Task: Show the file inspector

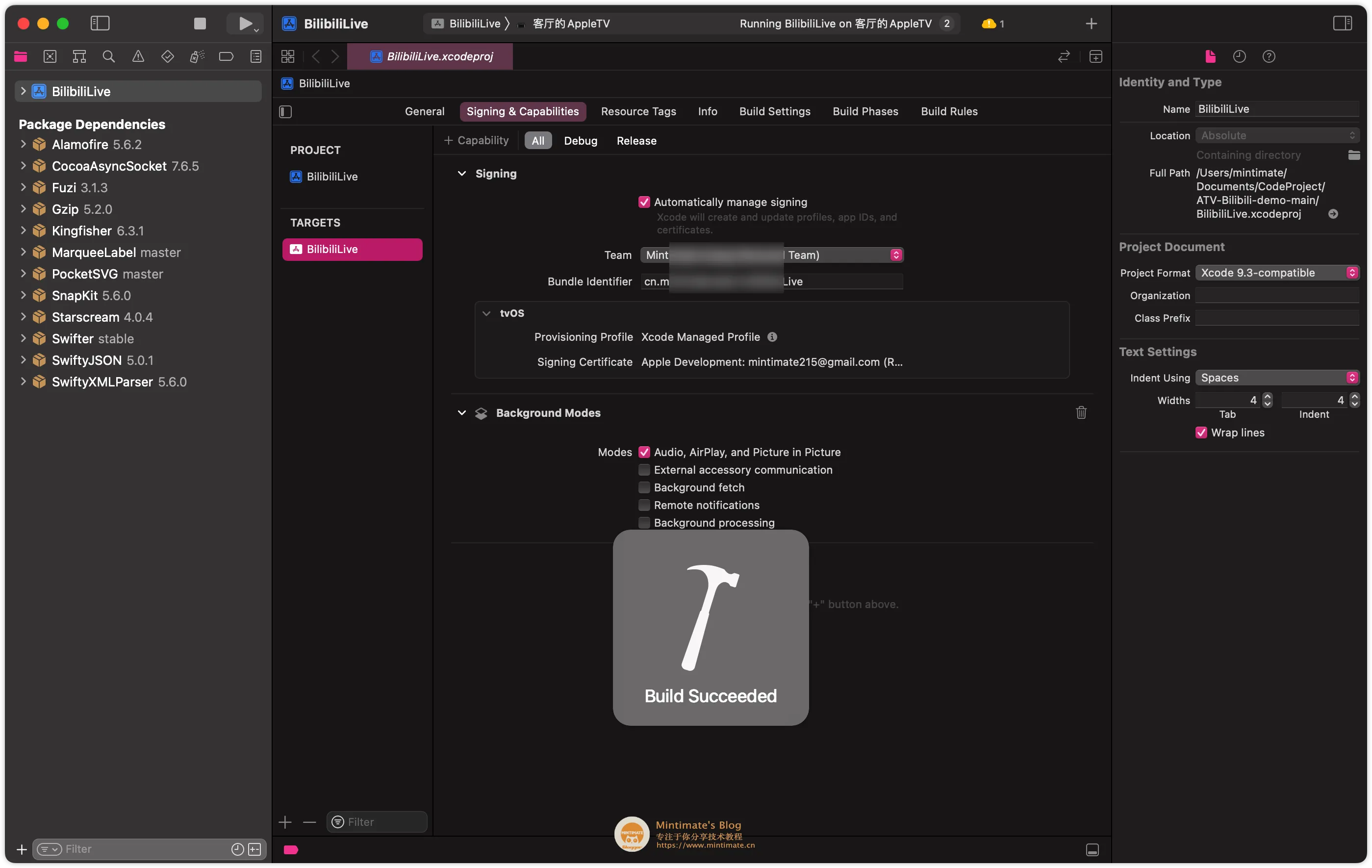Action: 1210,56
